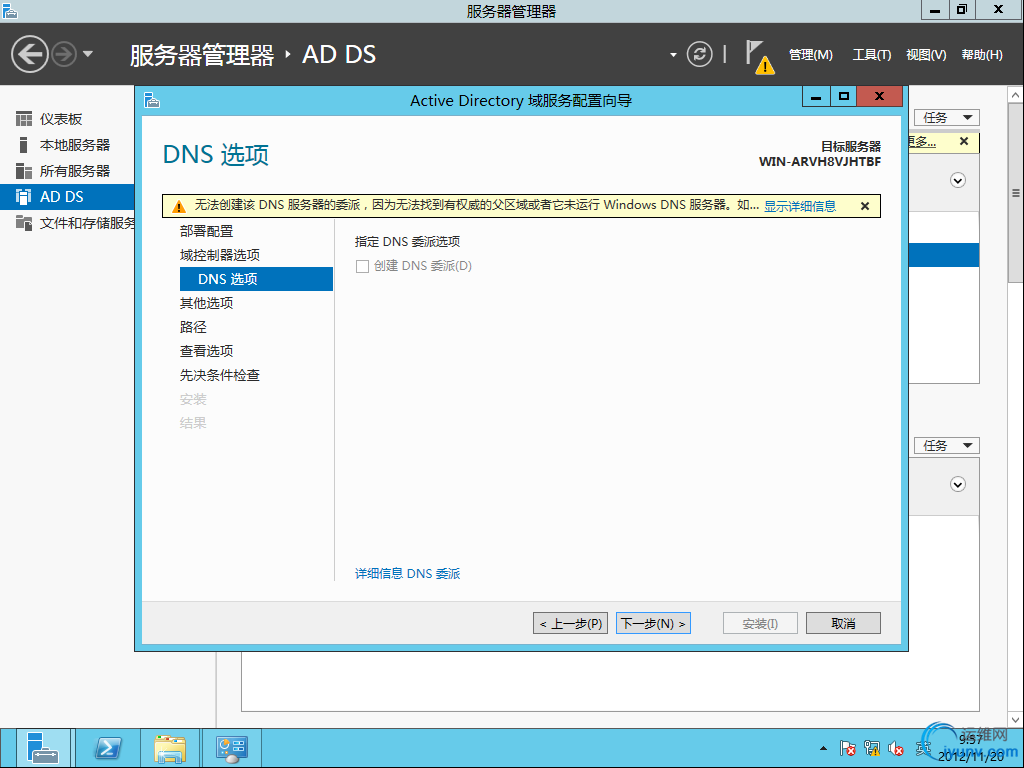Go to 其他选项 wizard step
Image resolution: width=1024 pixels, height=768 pixels.
tap(206, 303)
